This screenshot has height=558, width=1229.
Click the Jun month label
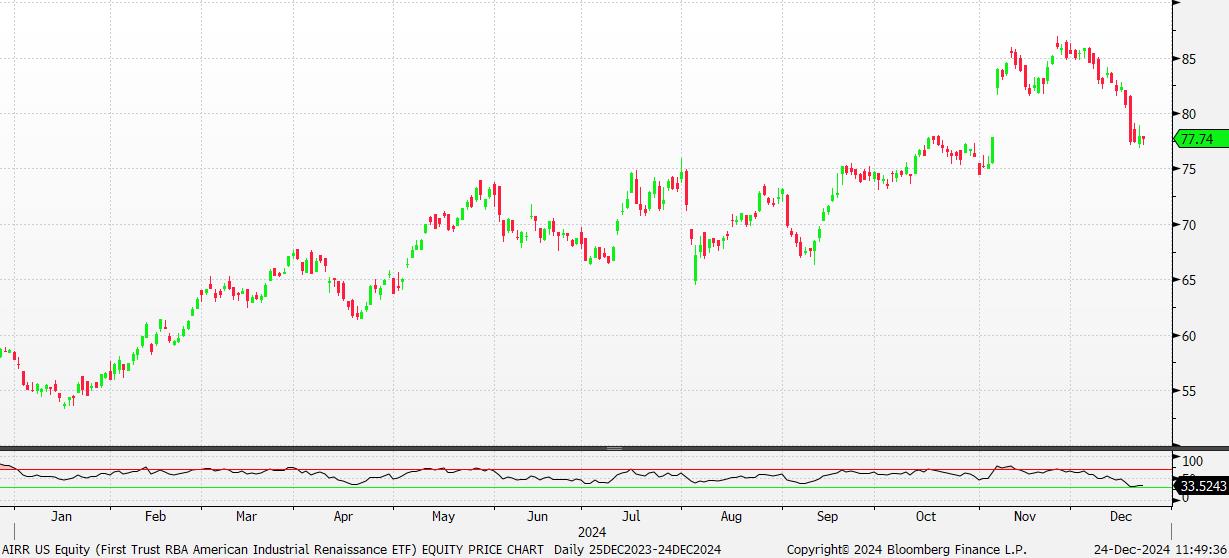click(x=538, y=517)
